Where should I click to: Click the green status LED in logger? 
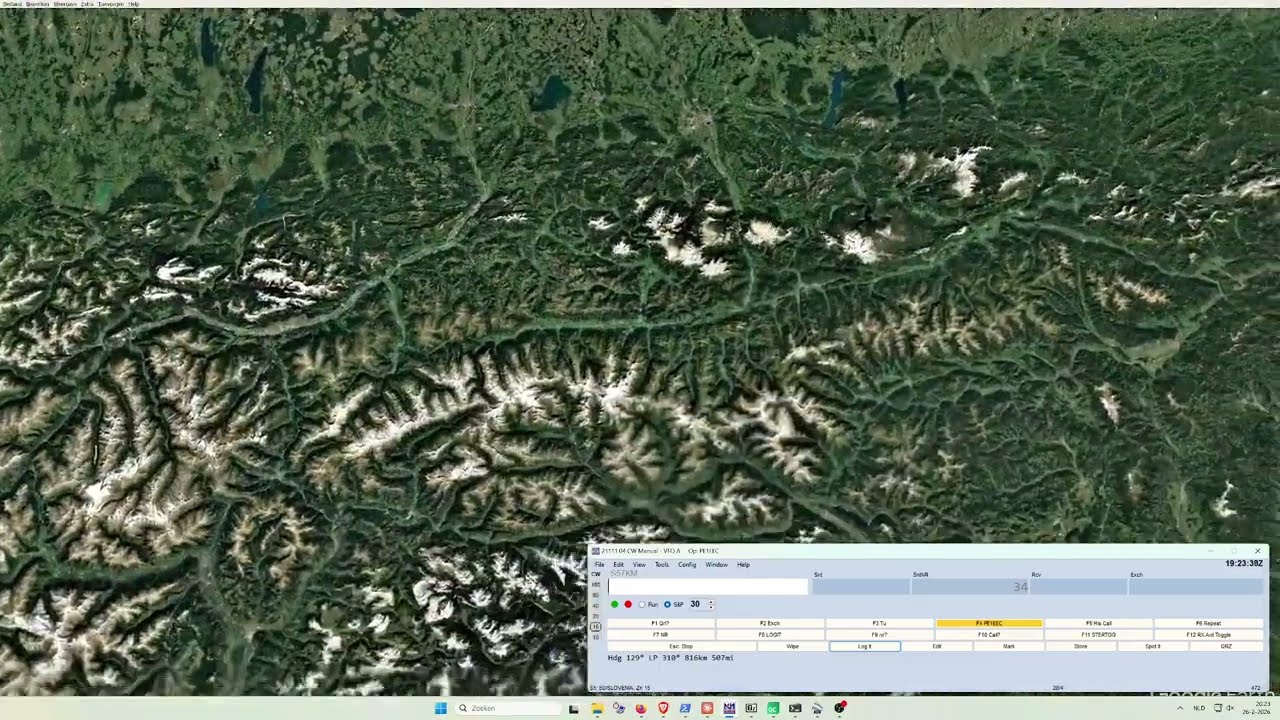(614, 604)
